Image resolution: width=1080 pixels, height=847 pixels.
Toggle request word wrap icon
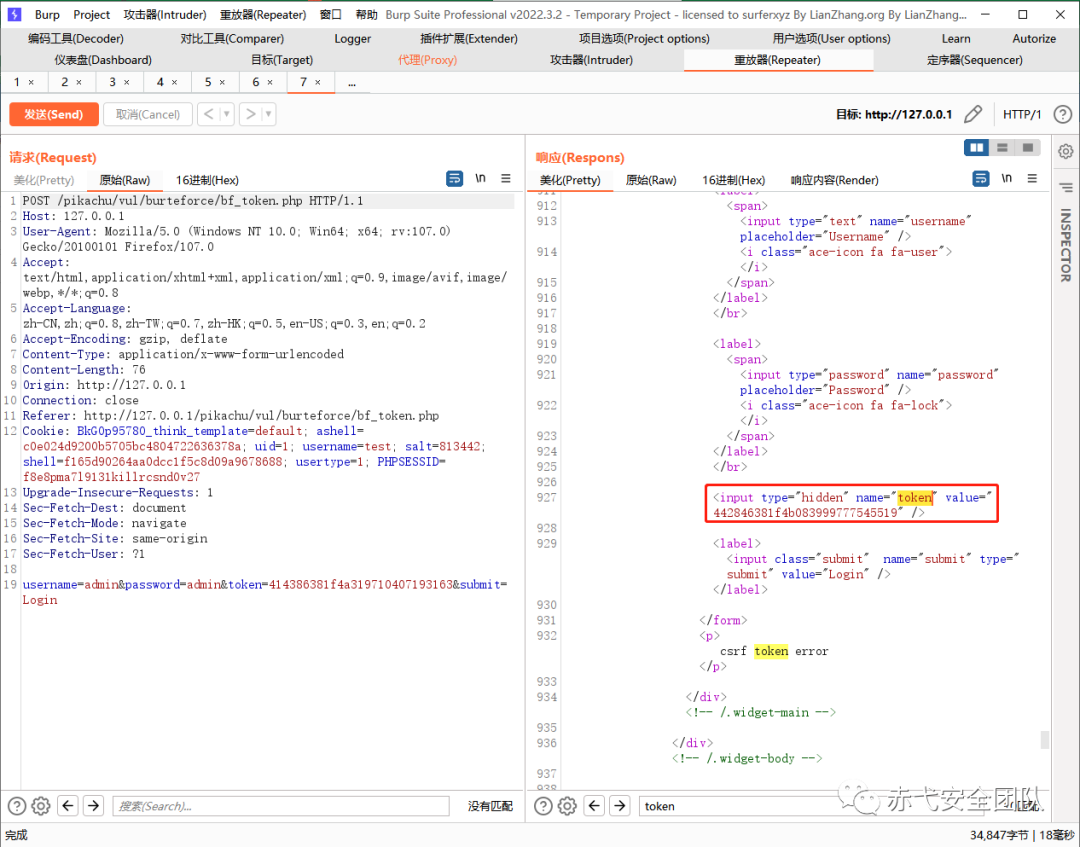click(x=455, y=179)
